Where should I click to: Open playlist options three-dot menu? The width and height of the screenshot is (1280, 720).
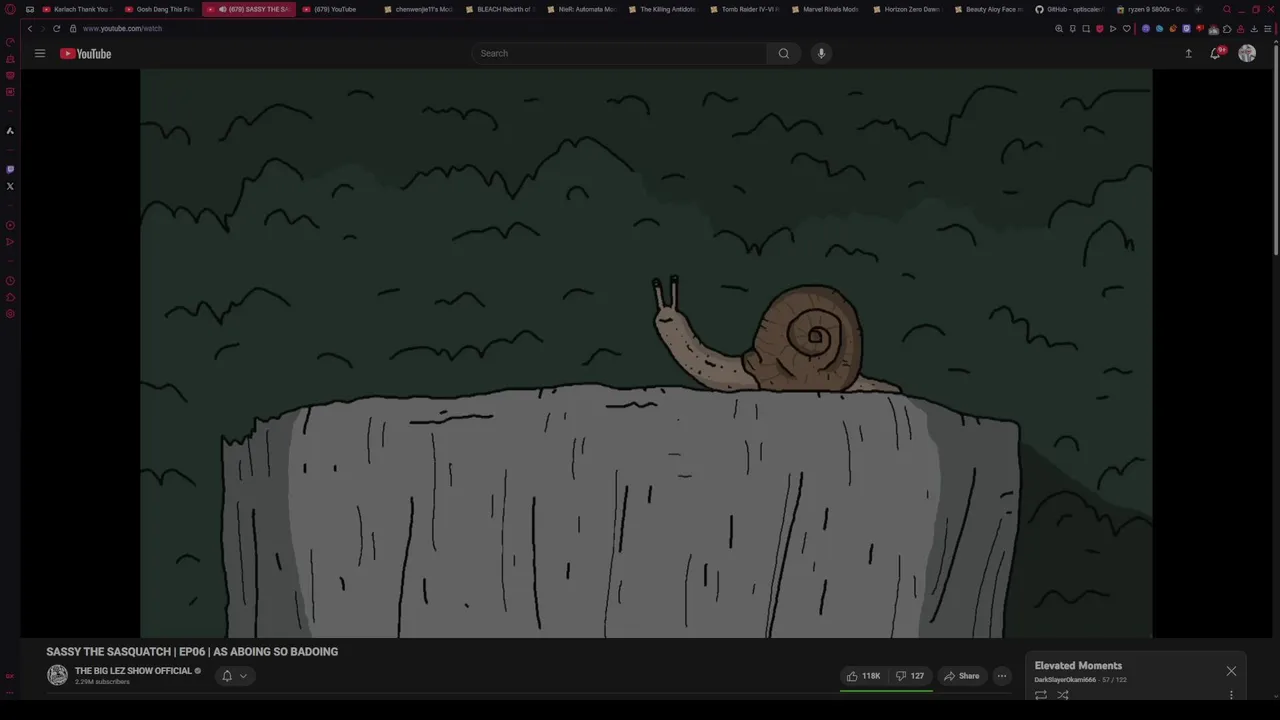point(1231,694)
